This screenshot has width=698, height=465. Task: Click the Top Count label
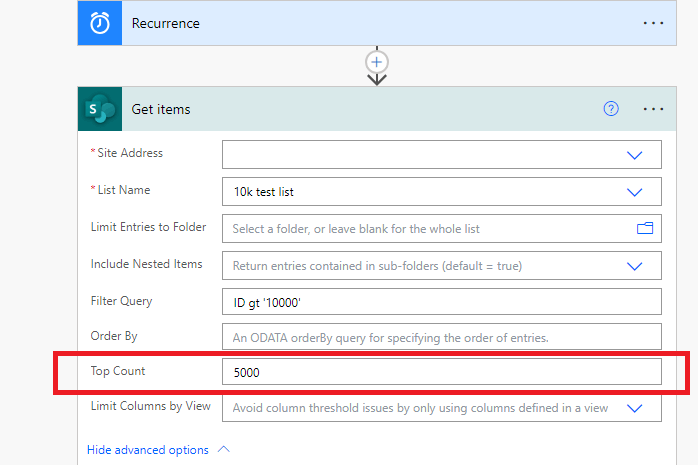point(118,371)
